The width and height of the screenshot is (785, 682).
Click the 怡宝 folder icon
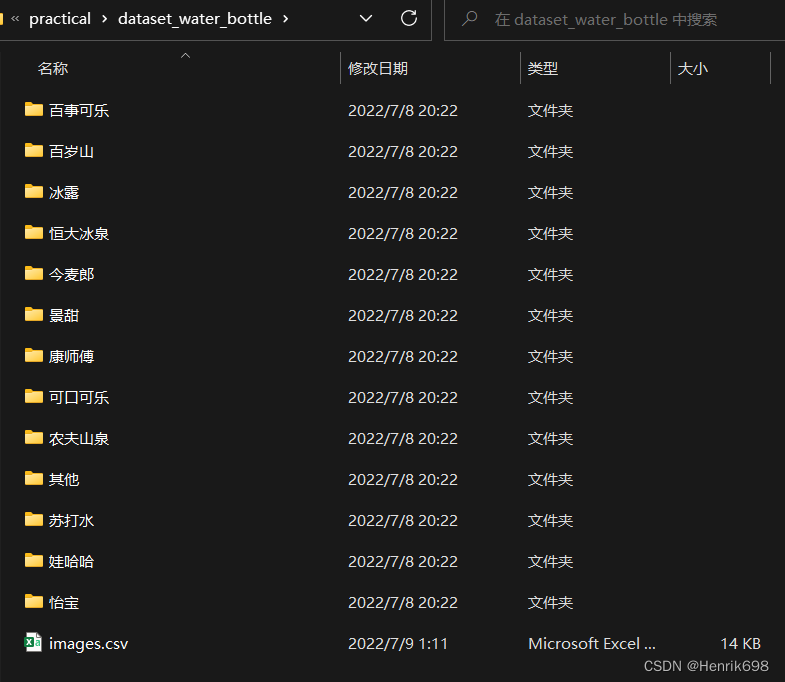pyautogui.click(x=34, y=602)
